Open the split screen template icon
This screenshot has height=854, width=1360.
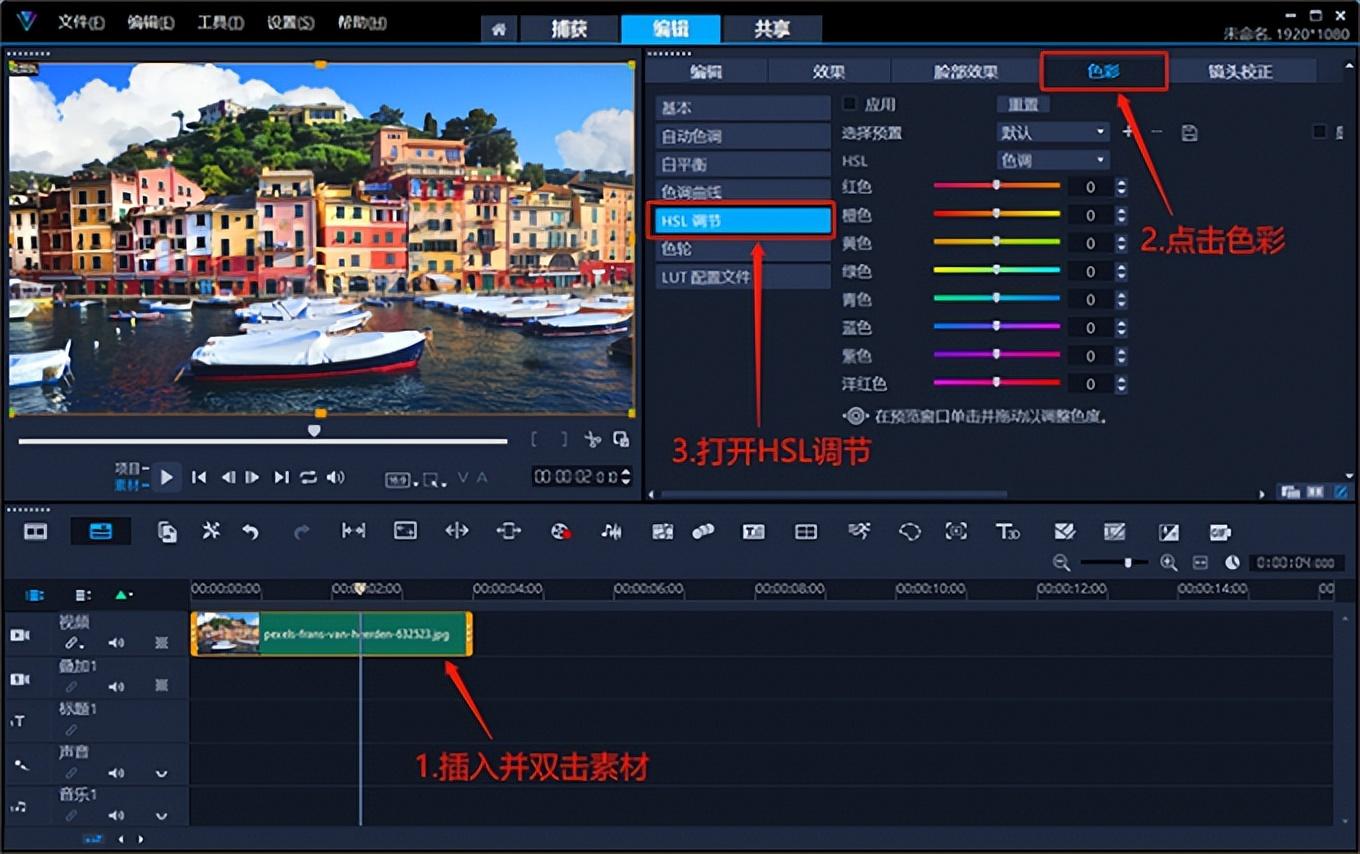(806, 532)
